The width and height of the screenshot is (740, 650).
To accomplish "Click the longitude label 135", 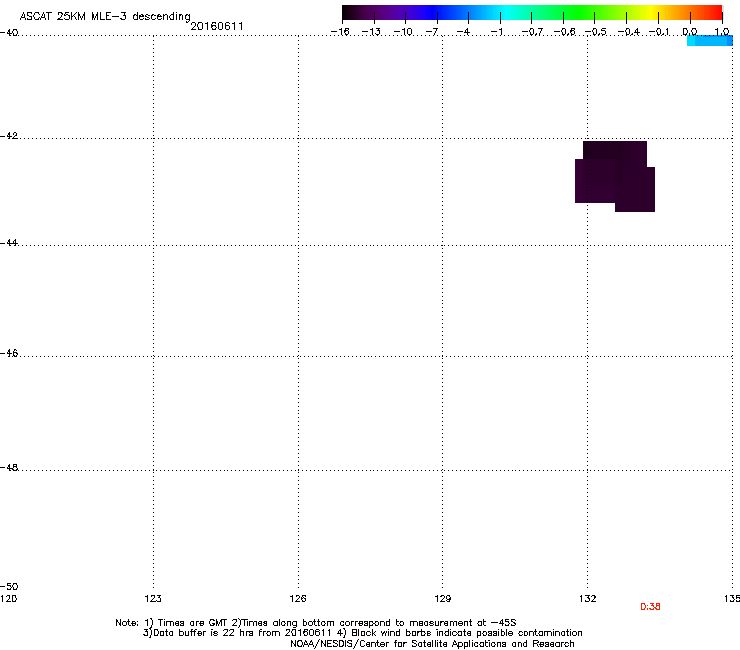I will [732, 599].
